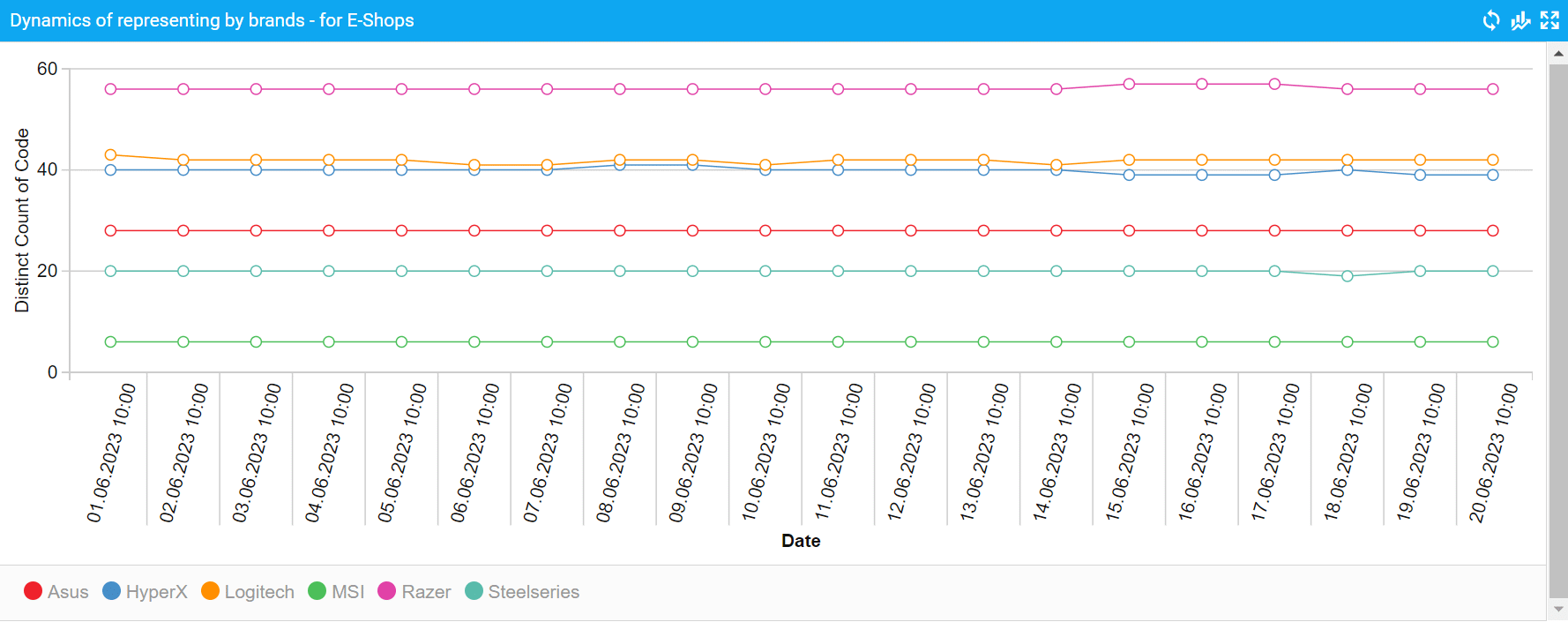Click the scrollbar up arrow
1568x622 pixels.
pos(1558,54)
